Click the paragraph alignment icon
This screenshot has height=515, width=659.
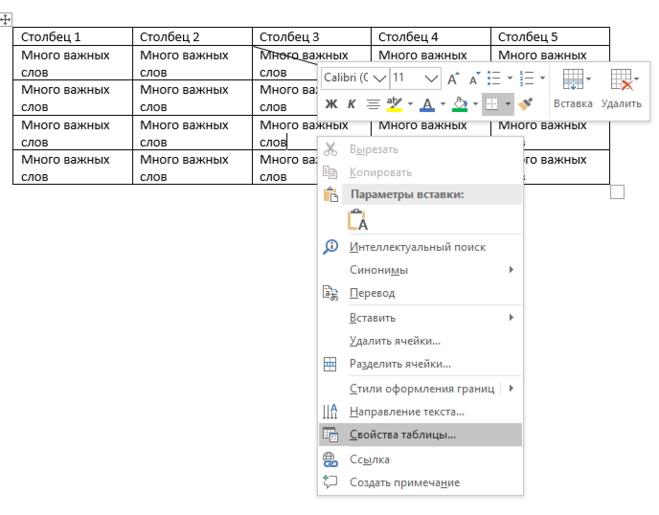[373, 104]
